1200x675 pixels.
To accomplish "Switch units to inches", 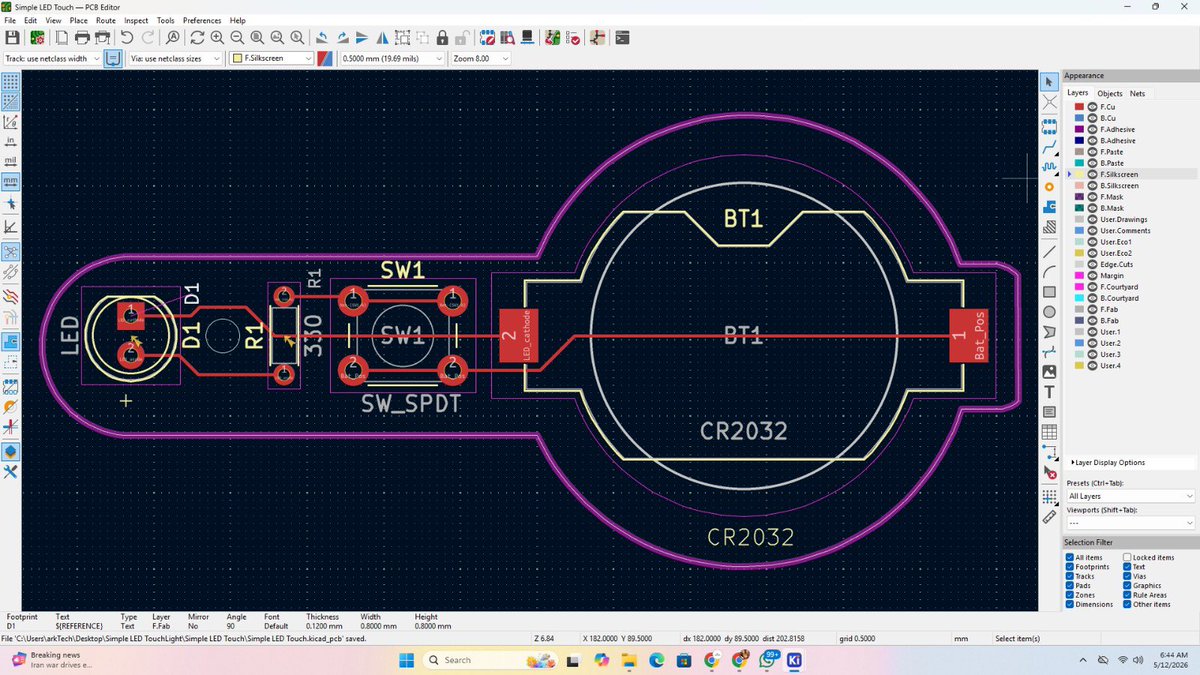I will pos(10,142).
